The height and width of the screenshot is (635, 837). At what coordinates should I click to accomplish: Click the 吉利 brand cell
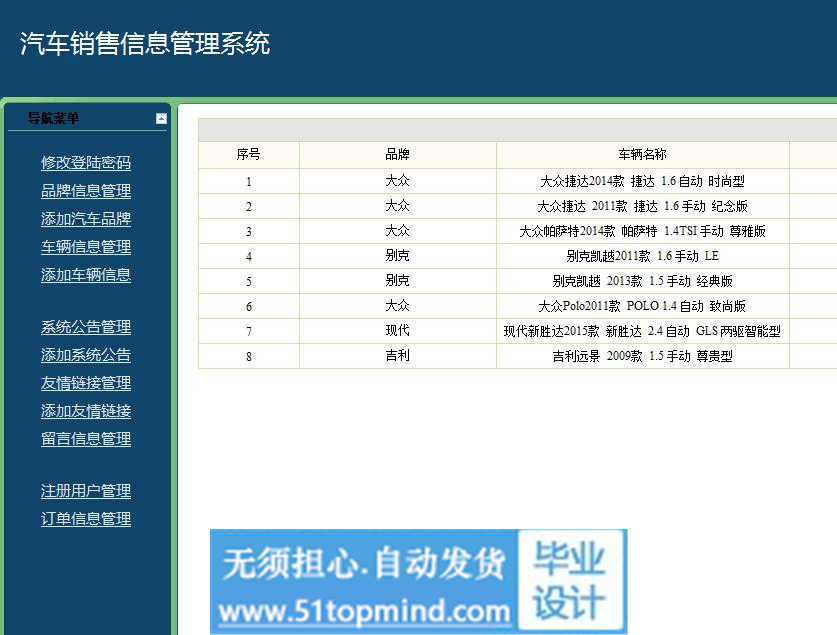tap(398, 356)
